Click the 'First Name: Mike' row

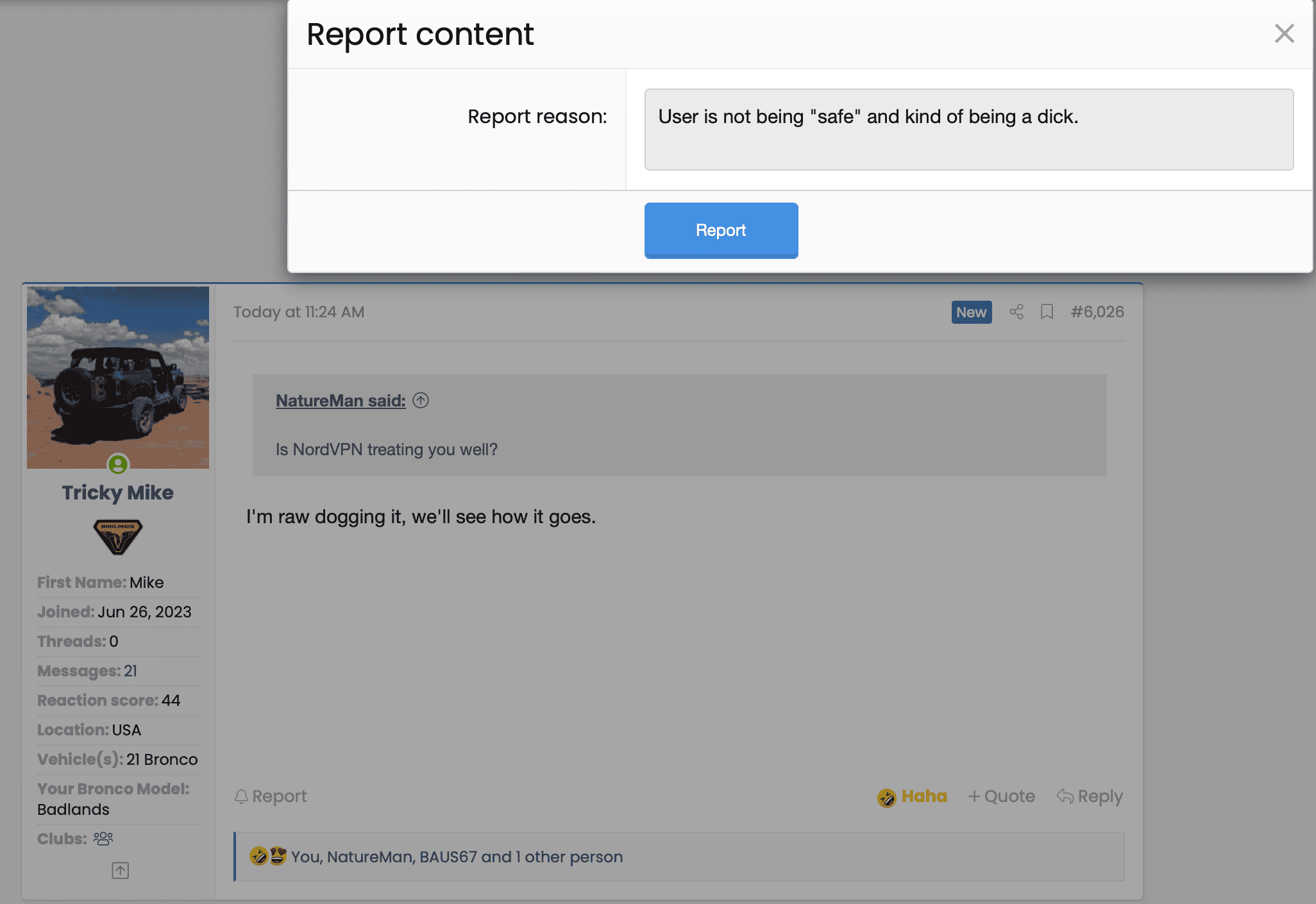tap(118, 582)
